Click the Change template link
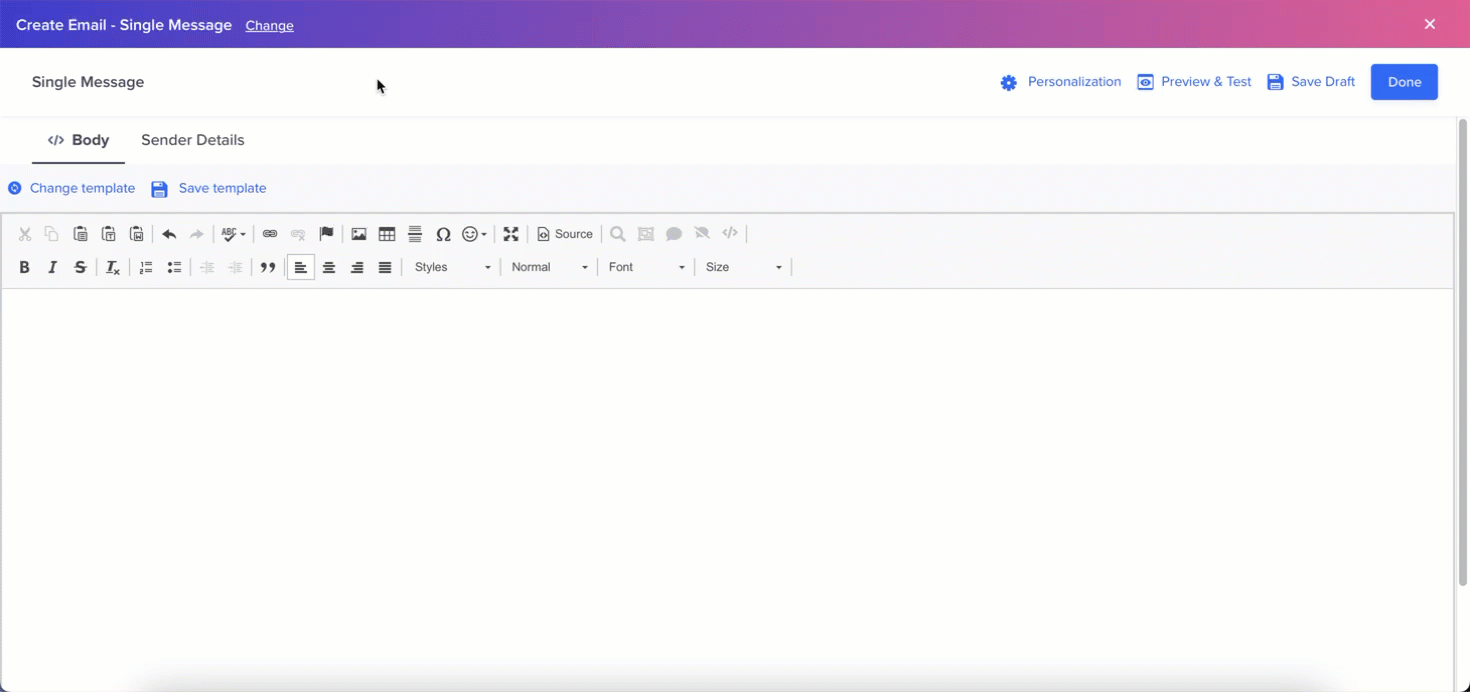1470x692 pixels. tap(71, 188)
